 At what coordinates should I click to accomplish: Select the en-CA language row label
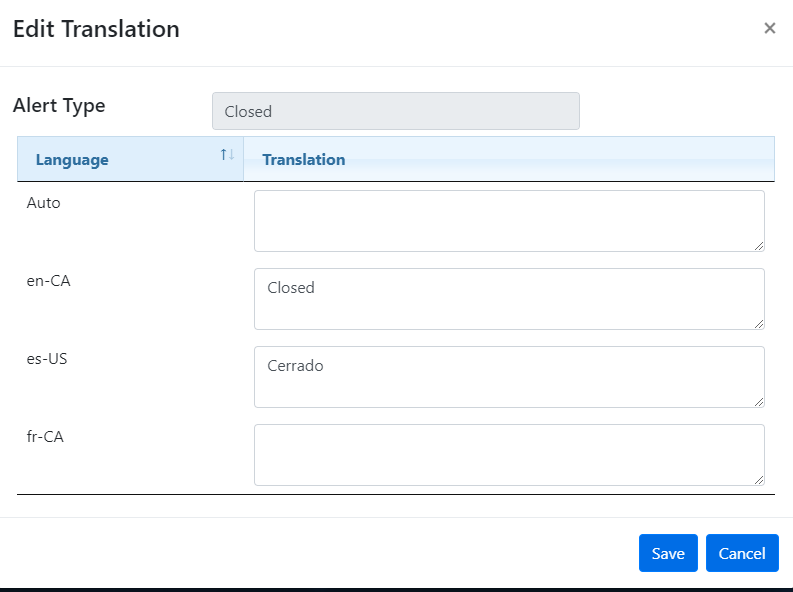click(x=49, y=281)
